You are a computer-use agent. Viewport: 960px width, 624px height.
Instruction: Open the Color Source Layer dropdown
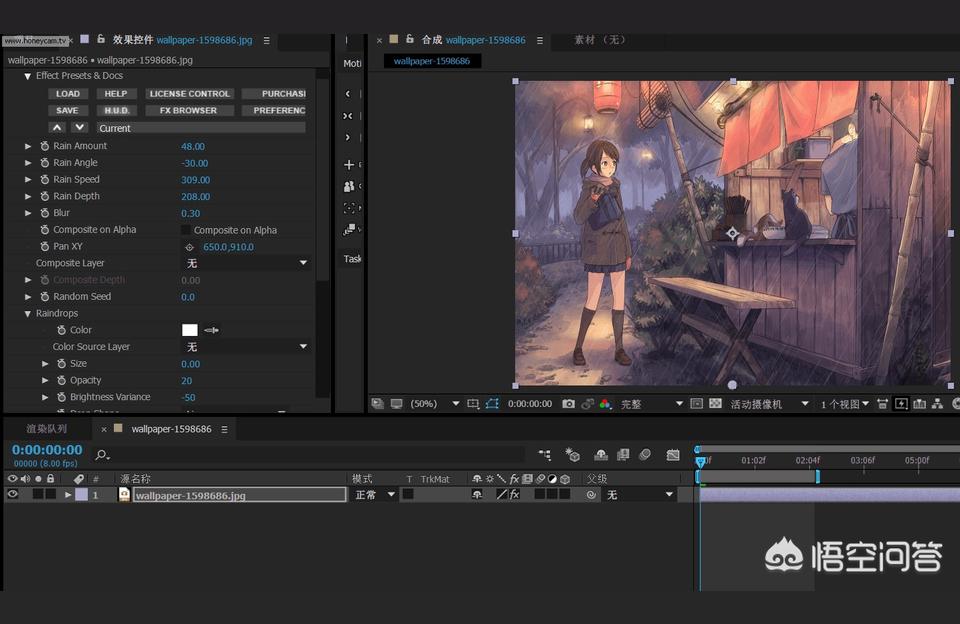click(246, 347)
